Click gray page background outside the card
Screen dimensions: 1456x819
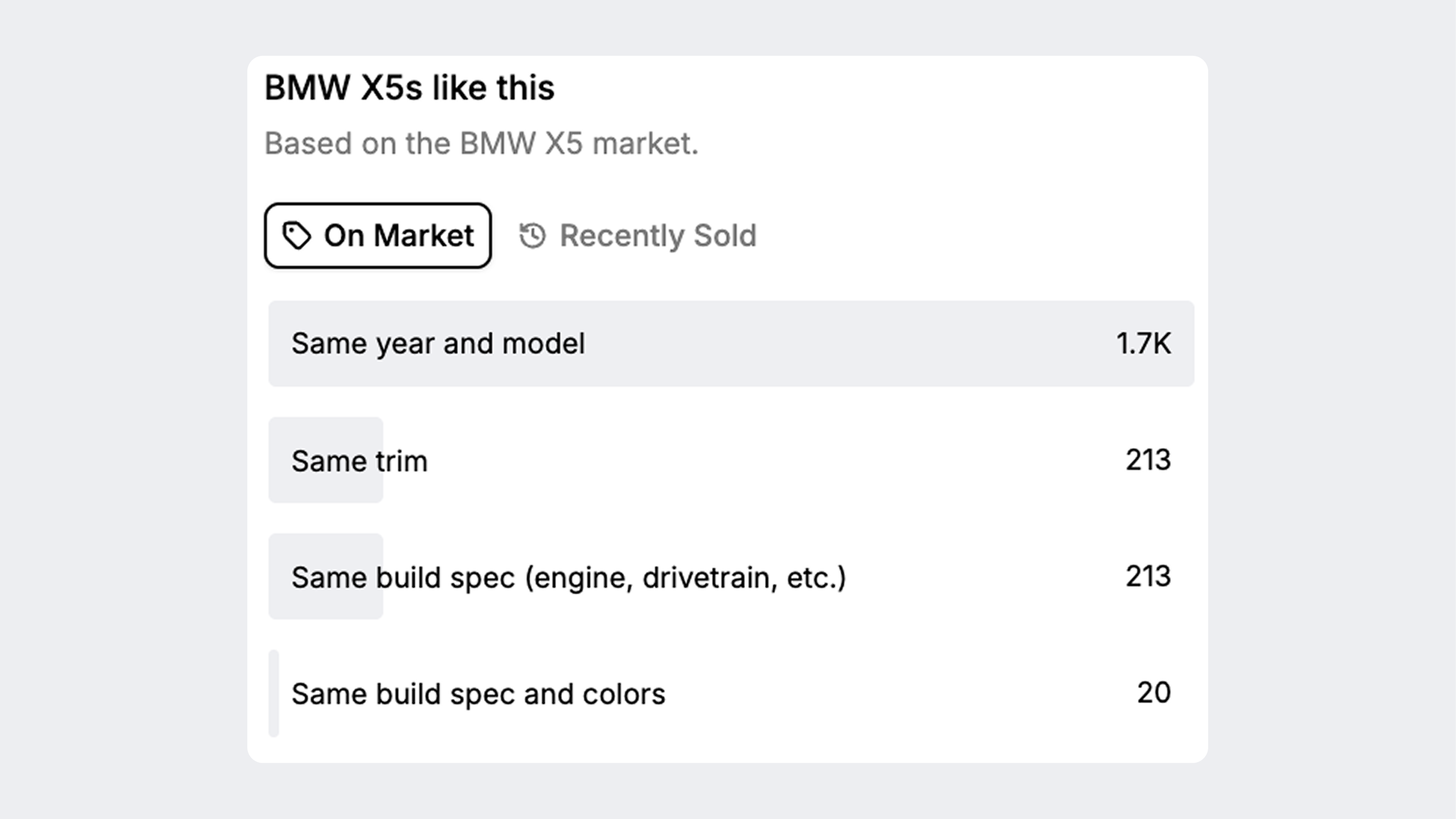[x=124, y=396]
